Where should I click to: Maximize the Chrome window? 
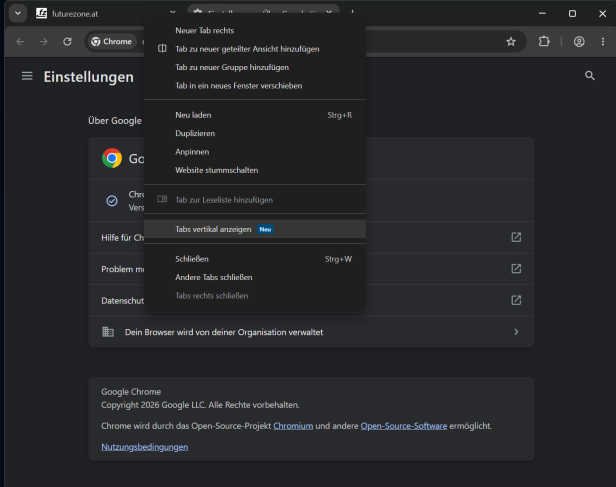click(x=572, y=13)
